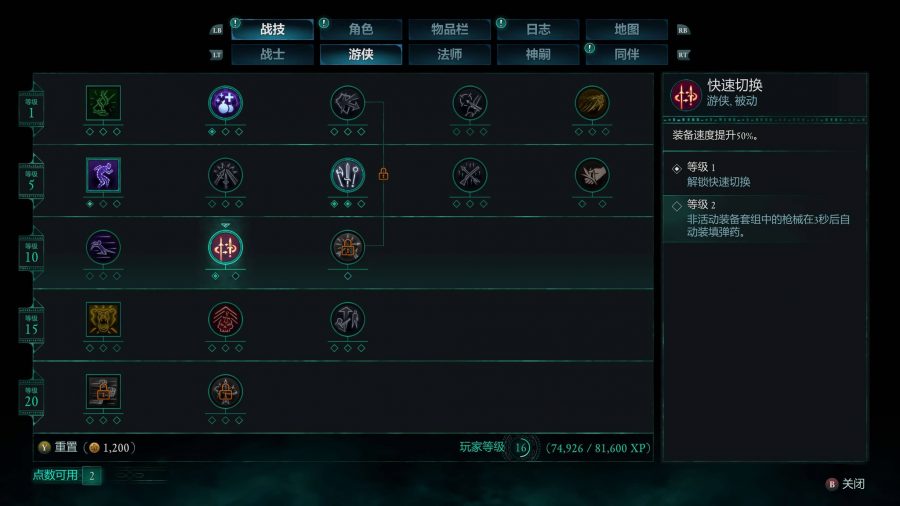Select the green plant skill in level 1 row

(103, 103)
